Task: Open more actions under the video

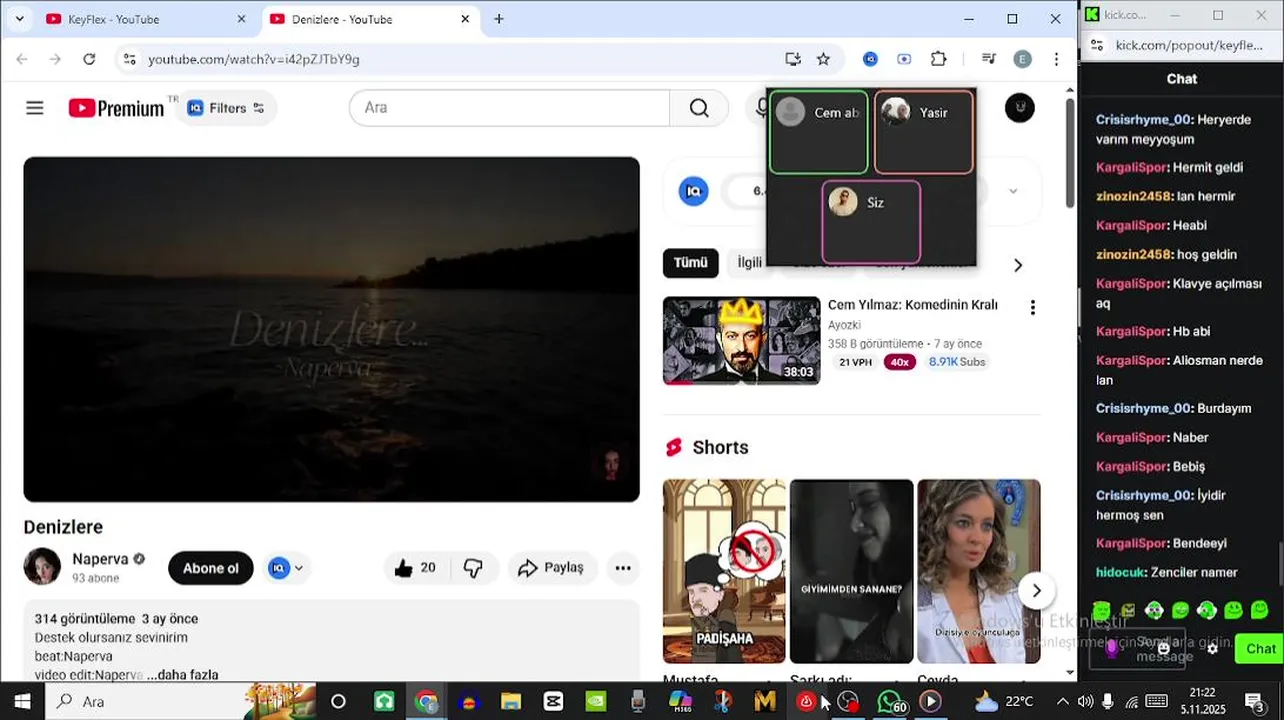Action: (x=623, y=568)
